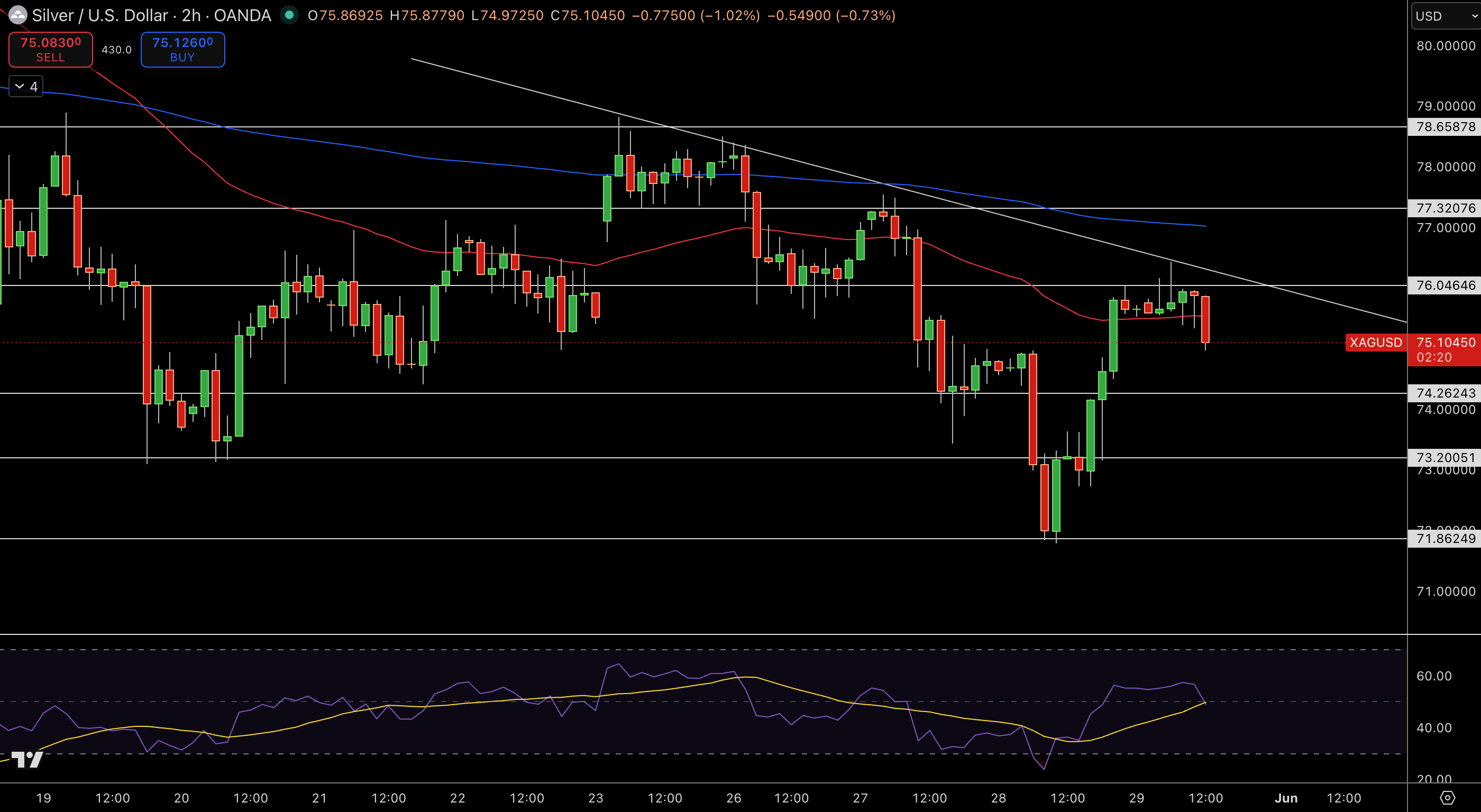The width and height of the screenshot is (1481, 812).
Task: Select the 76.04646 horizontal line price label
Action: (x=1445, y=285)
